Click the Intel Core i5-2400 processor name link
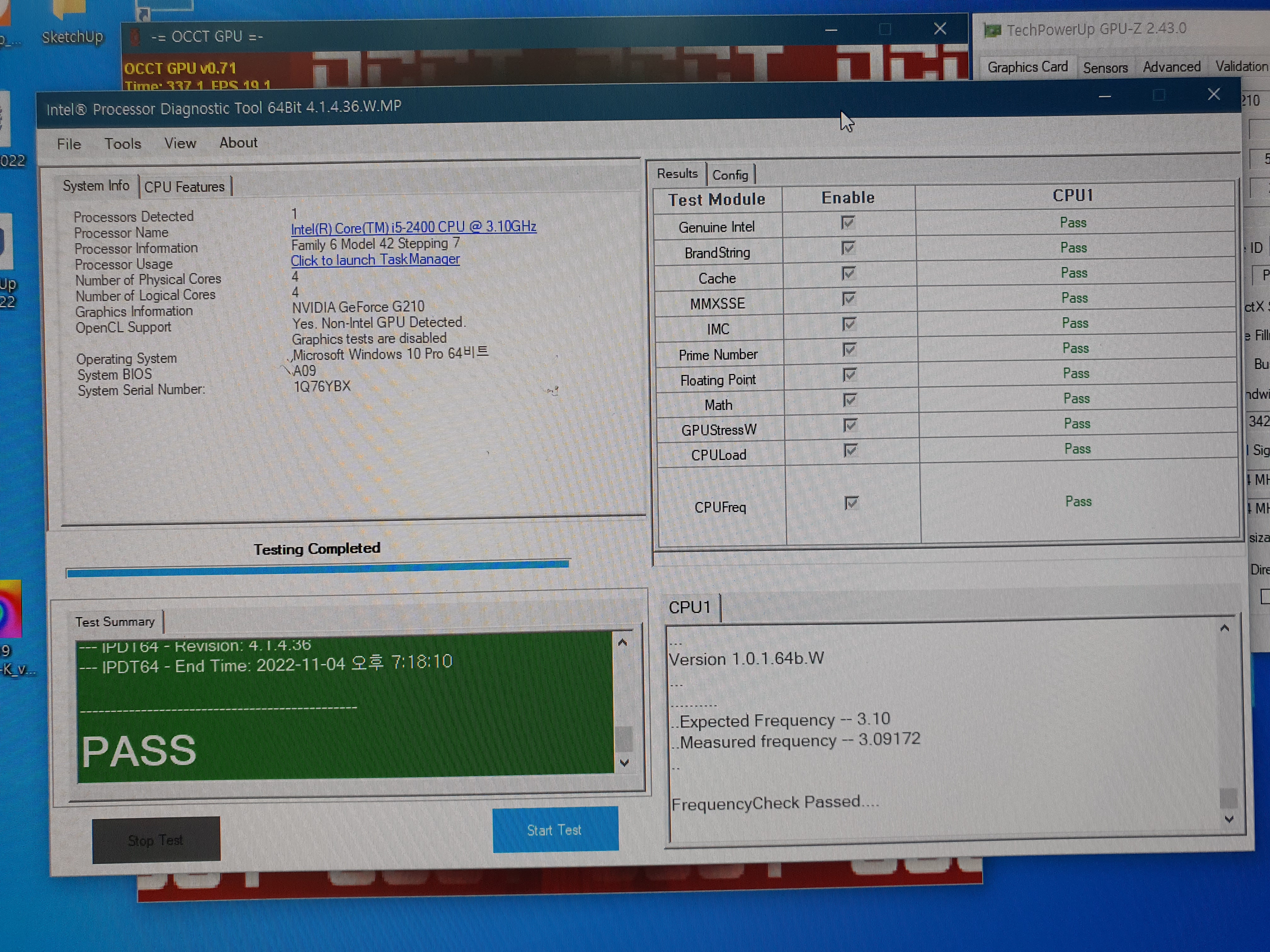Image resolution: width=1270 pixels, height=952 pixels. pyautogui.click(x=413, y=227)
